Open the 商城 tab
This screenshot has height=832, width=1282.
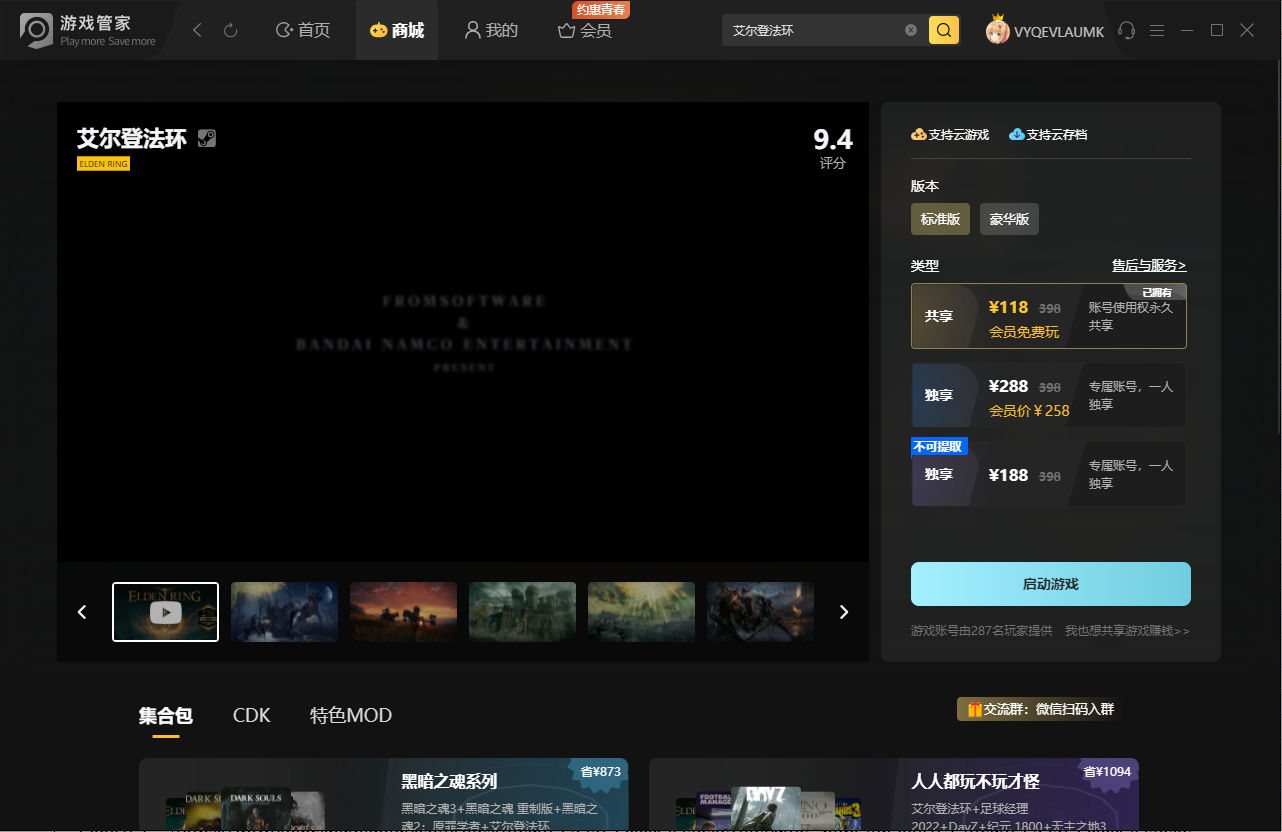pyautogui.click(x=397, y=31)
